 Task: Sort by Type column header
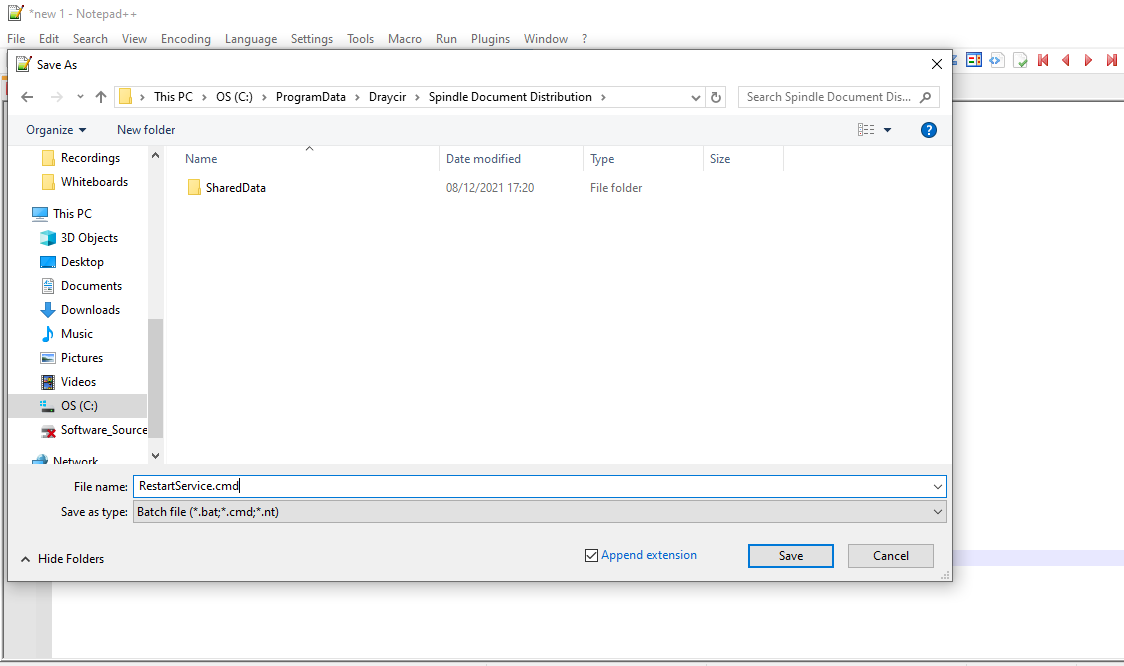pyautogui.click(x=644, y=159)
